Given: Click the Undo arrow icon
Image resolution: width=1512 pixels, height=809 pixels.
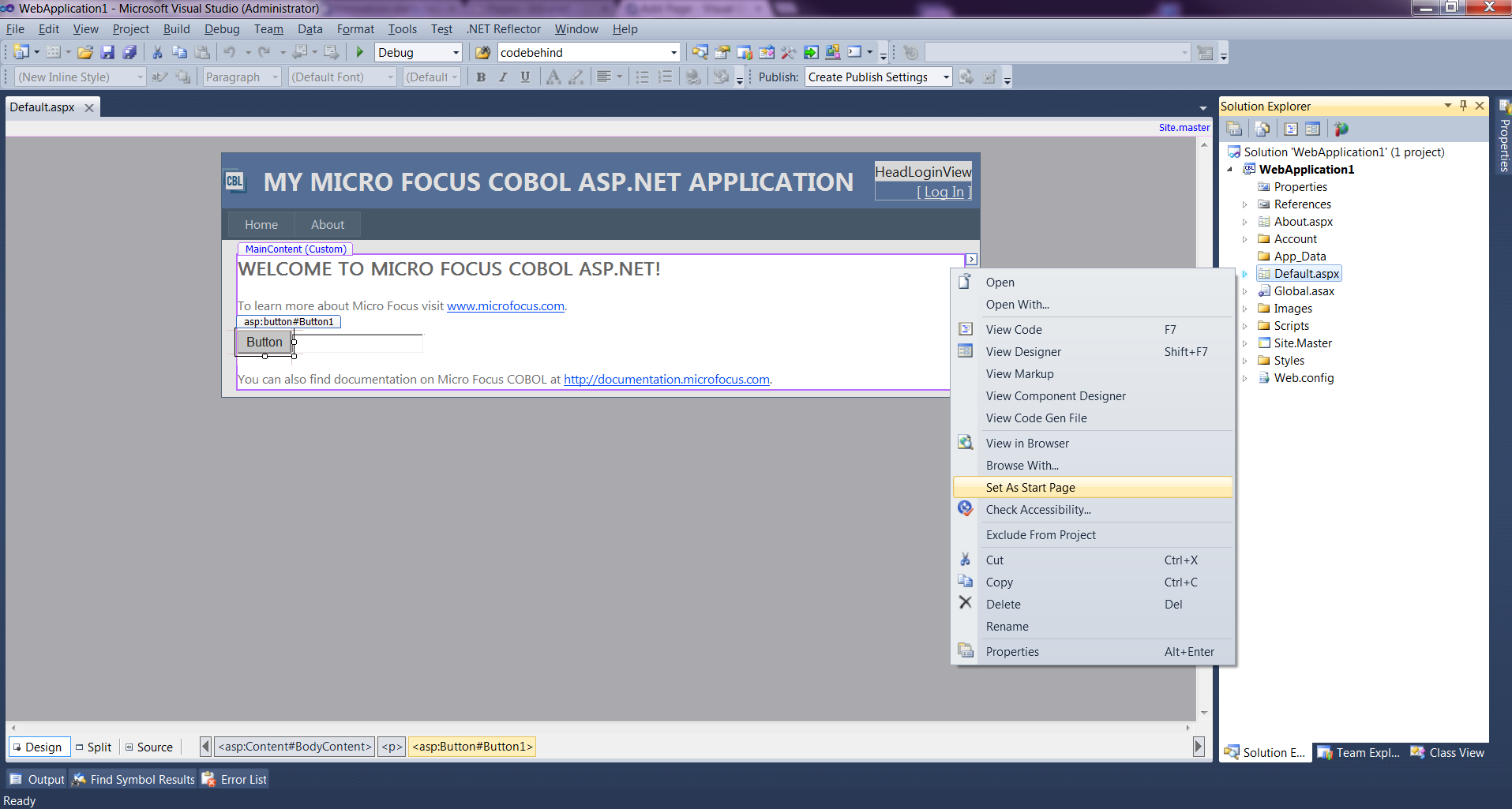Looking at the screenshot, I should coord(229,52).
